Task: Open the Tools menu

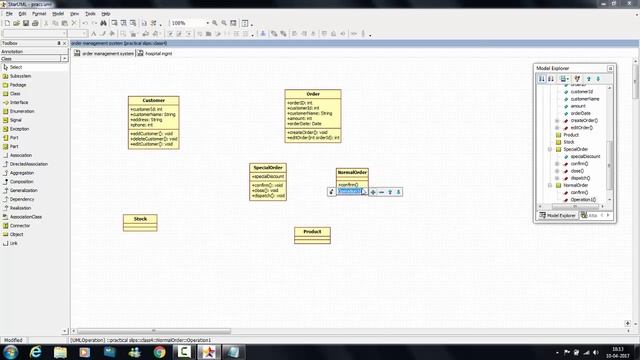Action: (90, 14)
